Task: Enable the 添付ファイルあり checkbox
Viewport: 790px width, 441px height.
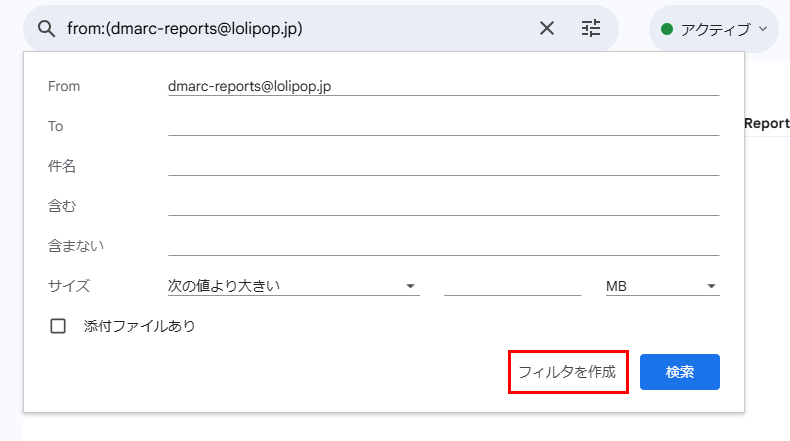Action: (x=58, y=326)
